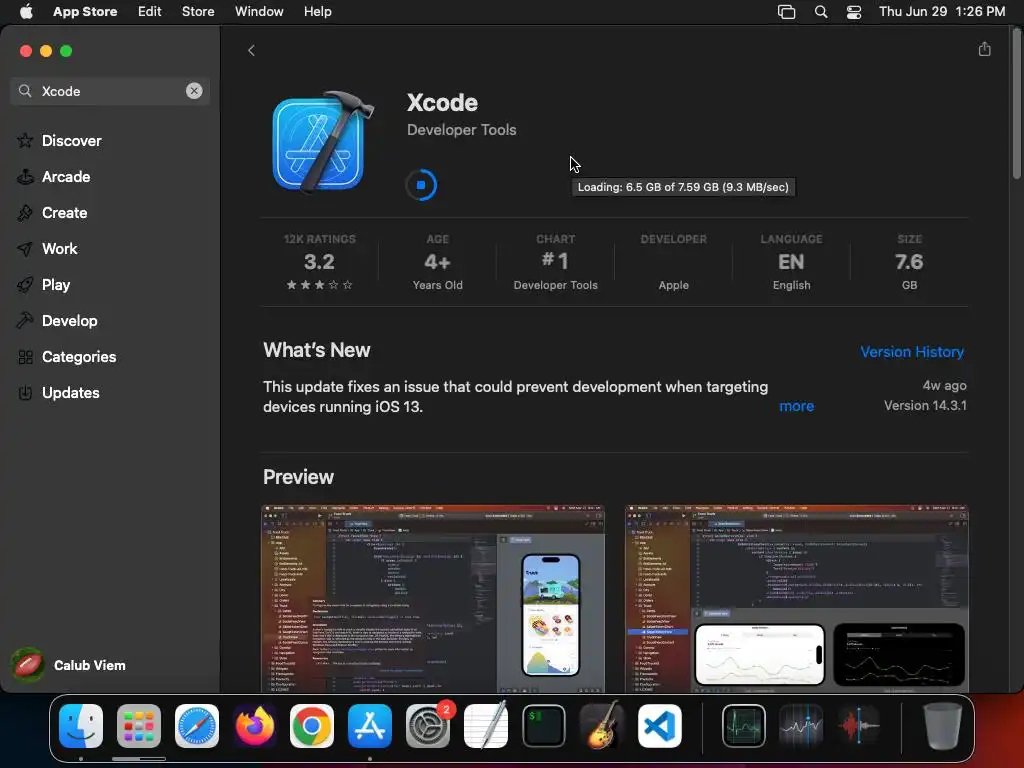Open second Xcode preview screenshot with charts
Image resolution: width=1024 pixels, height=768 pixels.
tap(797, 598)
